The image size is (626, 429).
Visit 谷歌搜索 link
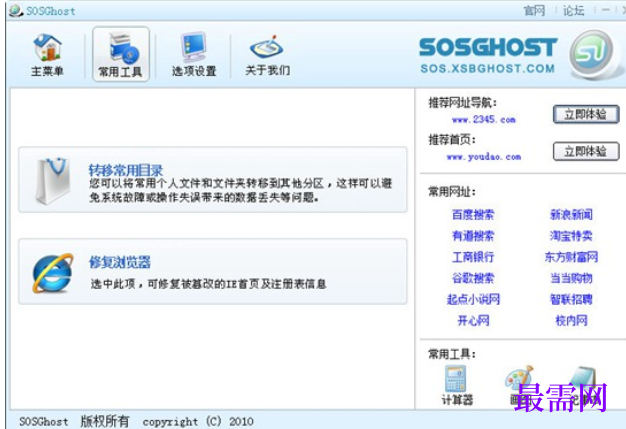pyautogui.click(x=473, y=278)
